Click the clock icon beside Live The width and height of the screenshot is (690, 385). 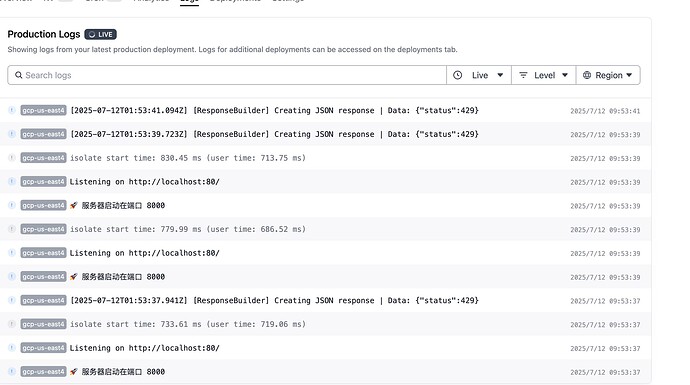(x=458, y=75)
